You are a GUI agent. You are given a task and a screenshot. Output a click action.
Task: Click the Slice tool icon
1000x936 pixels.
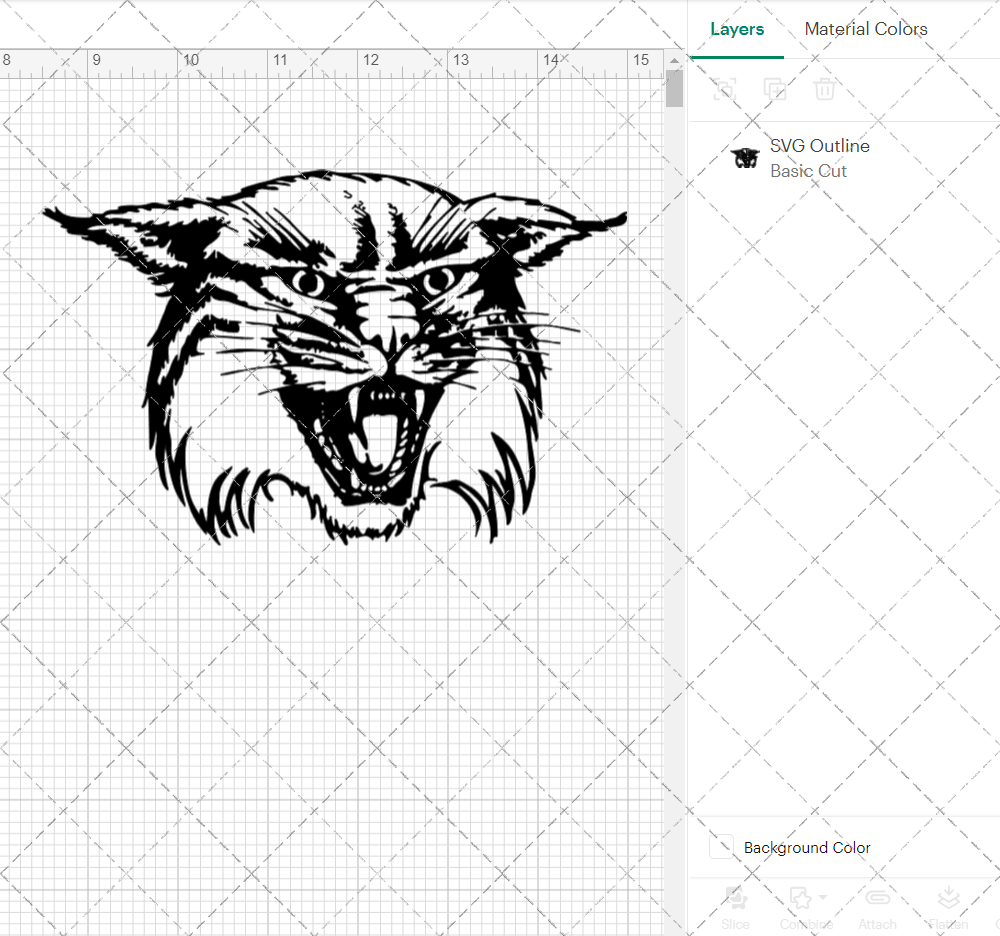tap(735, 898)
